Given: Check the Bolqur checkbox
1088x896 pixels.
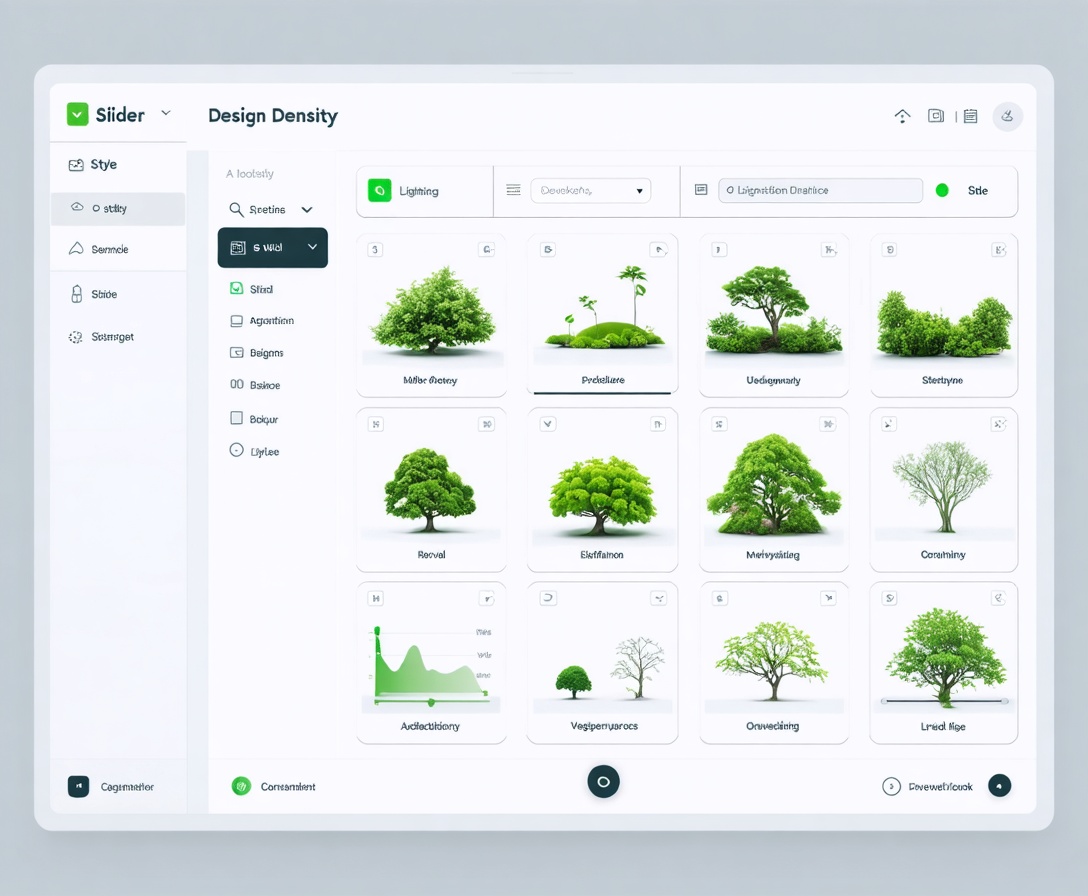Looking at the screenshot, I should pos(237,419).
